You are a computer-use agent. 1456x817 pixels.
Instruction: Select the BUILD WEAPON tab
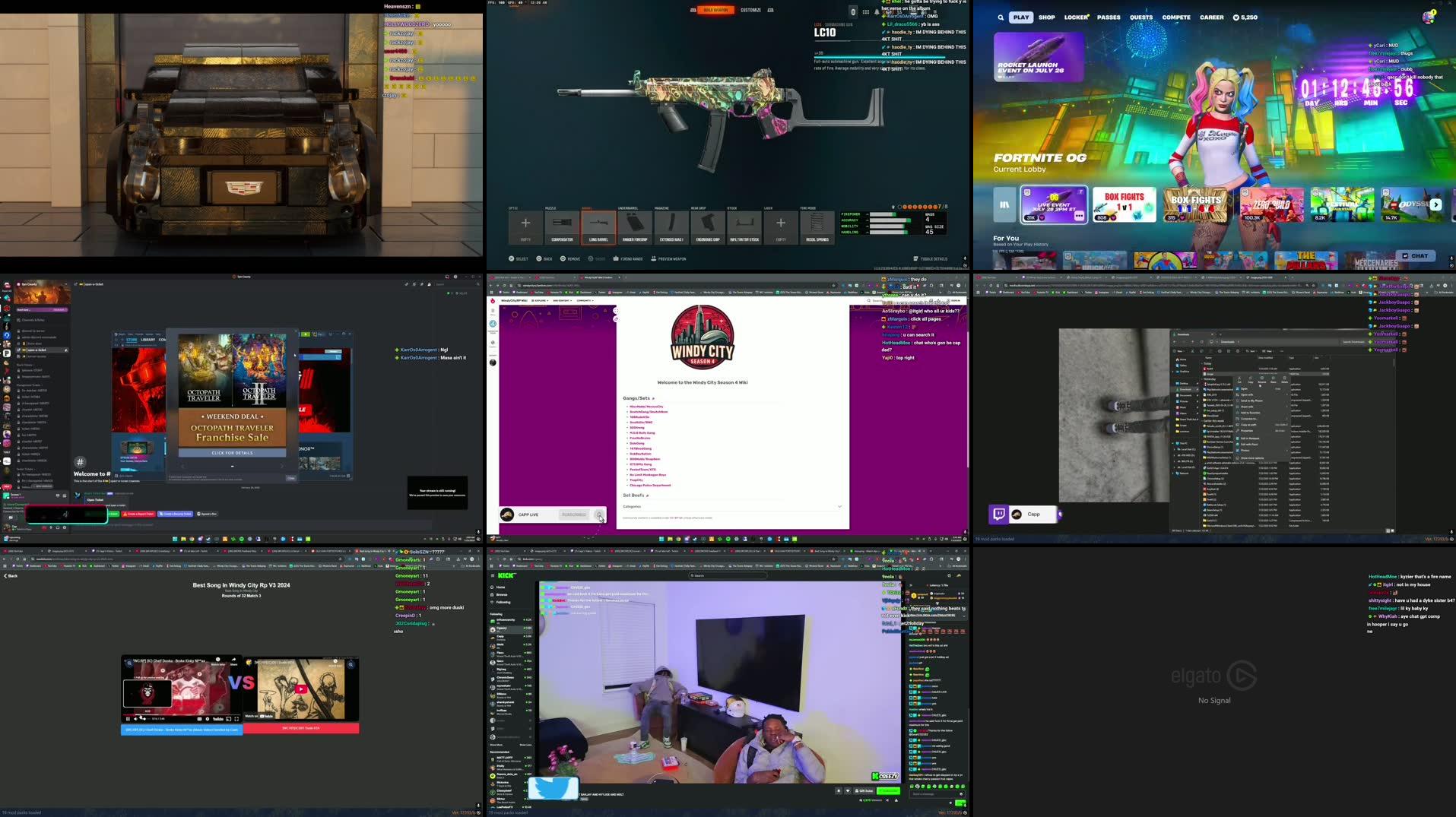pos(715,10)
